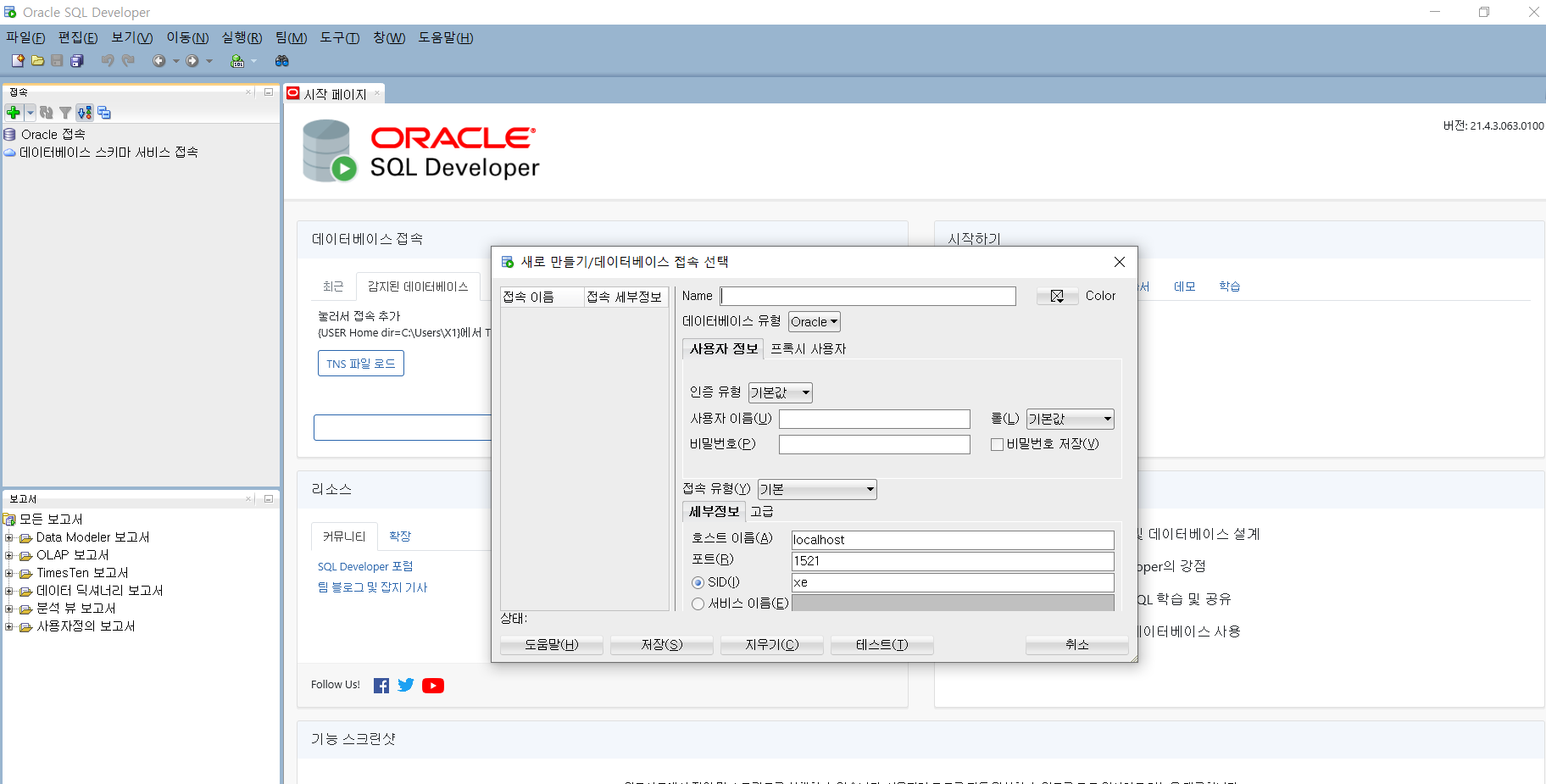
Task: Open the 보기(V) menu
Action: coord(132,38)
